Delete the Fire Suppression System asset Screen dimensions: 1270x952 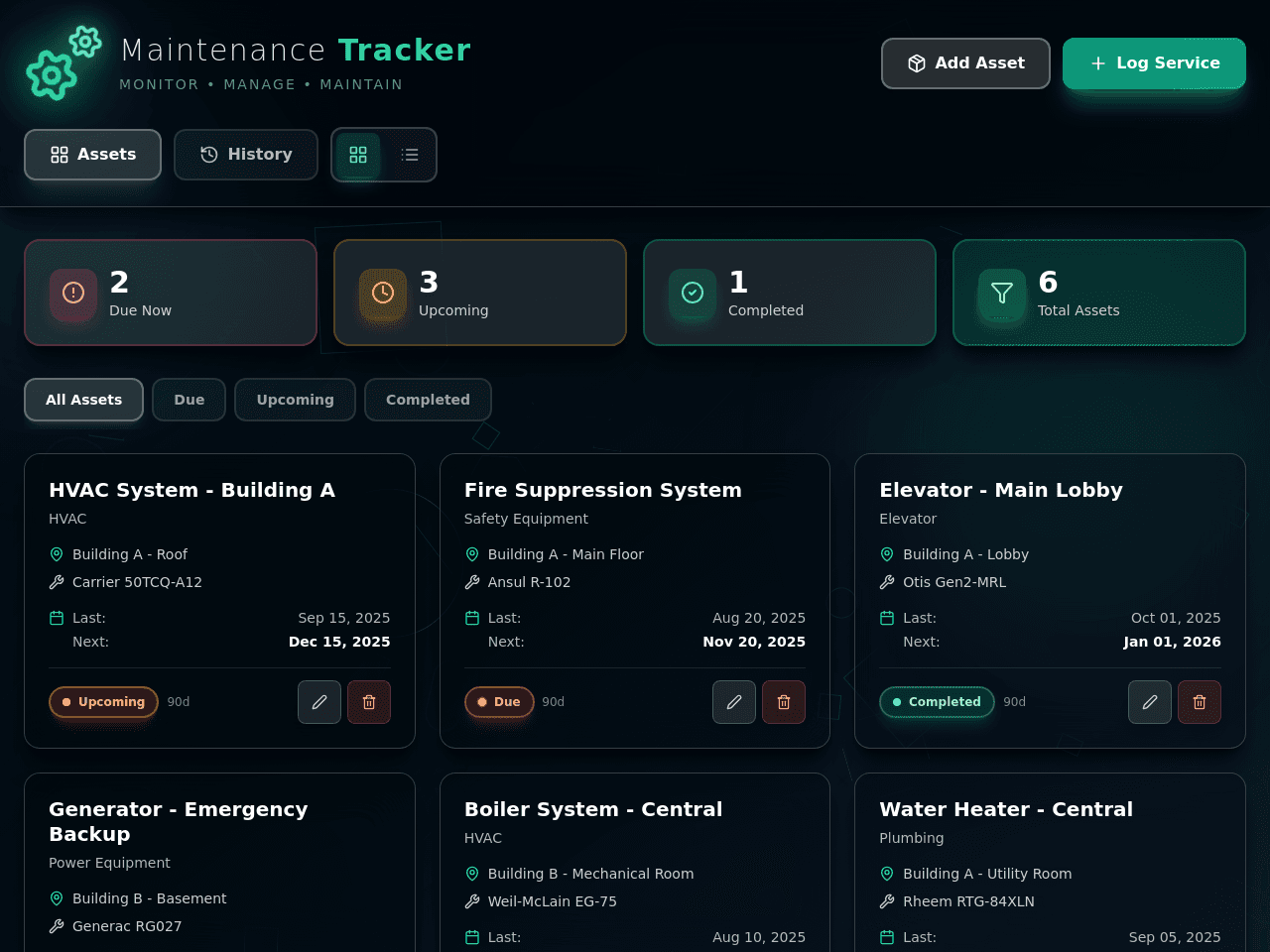[784, 702]
